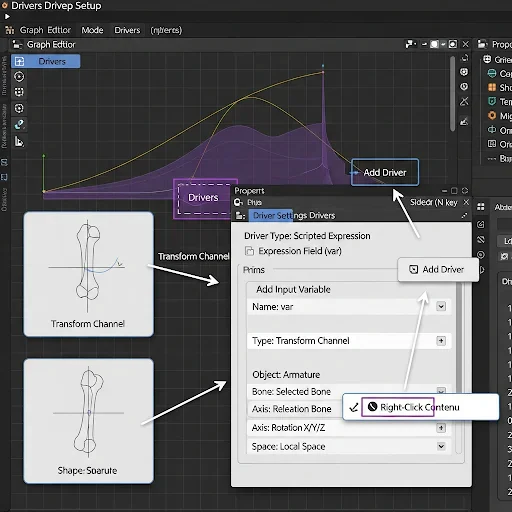Click the clock icon right of the graph
This screenshot has width=512, height=512.
464,87
